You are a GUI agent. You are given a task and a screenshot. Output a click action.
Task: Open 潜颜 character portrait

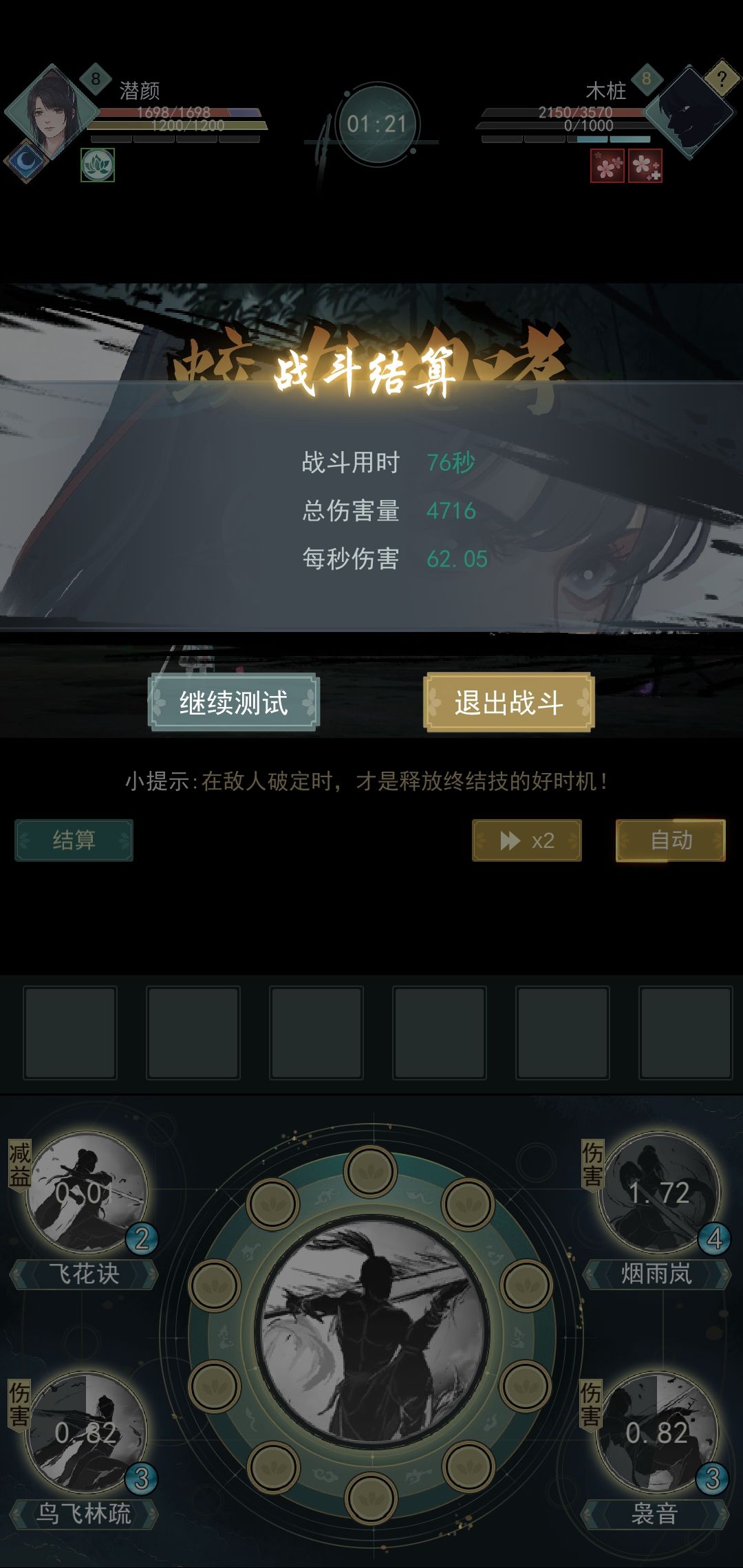52,112
